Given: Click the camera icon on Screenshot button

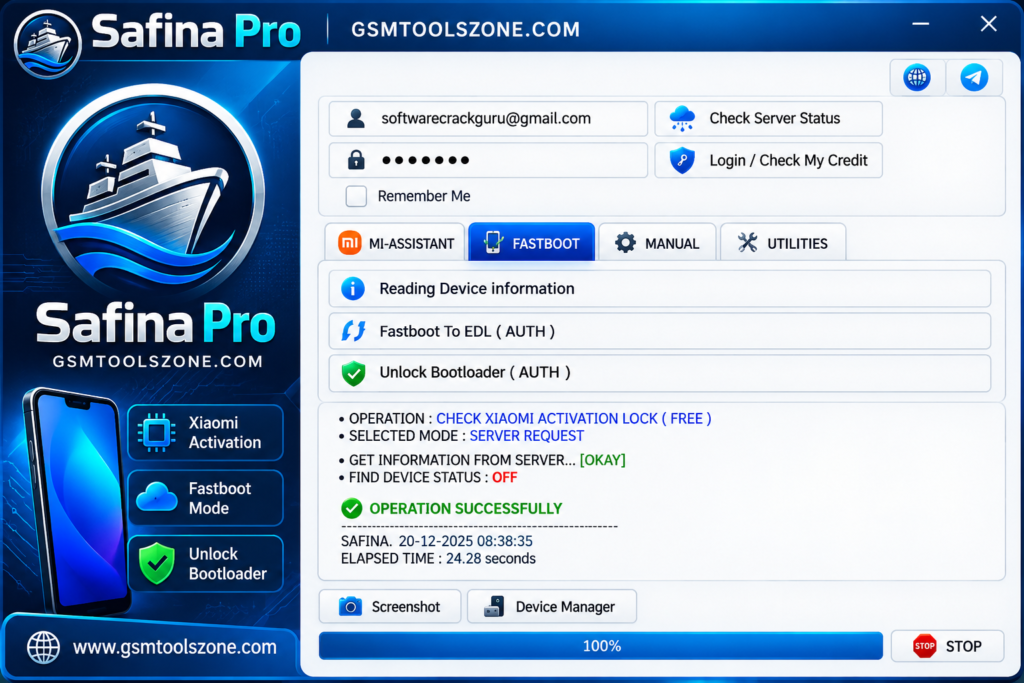Looking at the screenshot, I should pos(350,607).
